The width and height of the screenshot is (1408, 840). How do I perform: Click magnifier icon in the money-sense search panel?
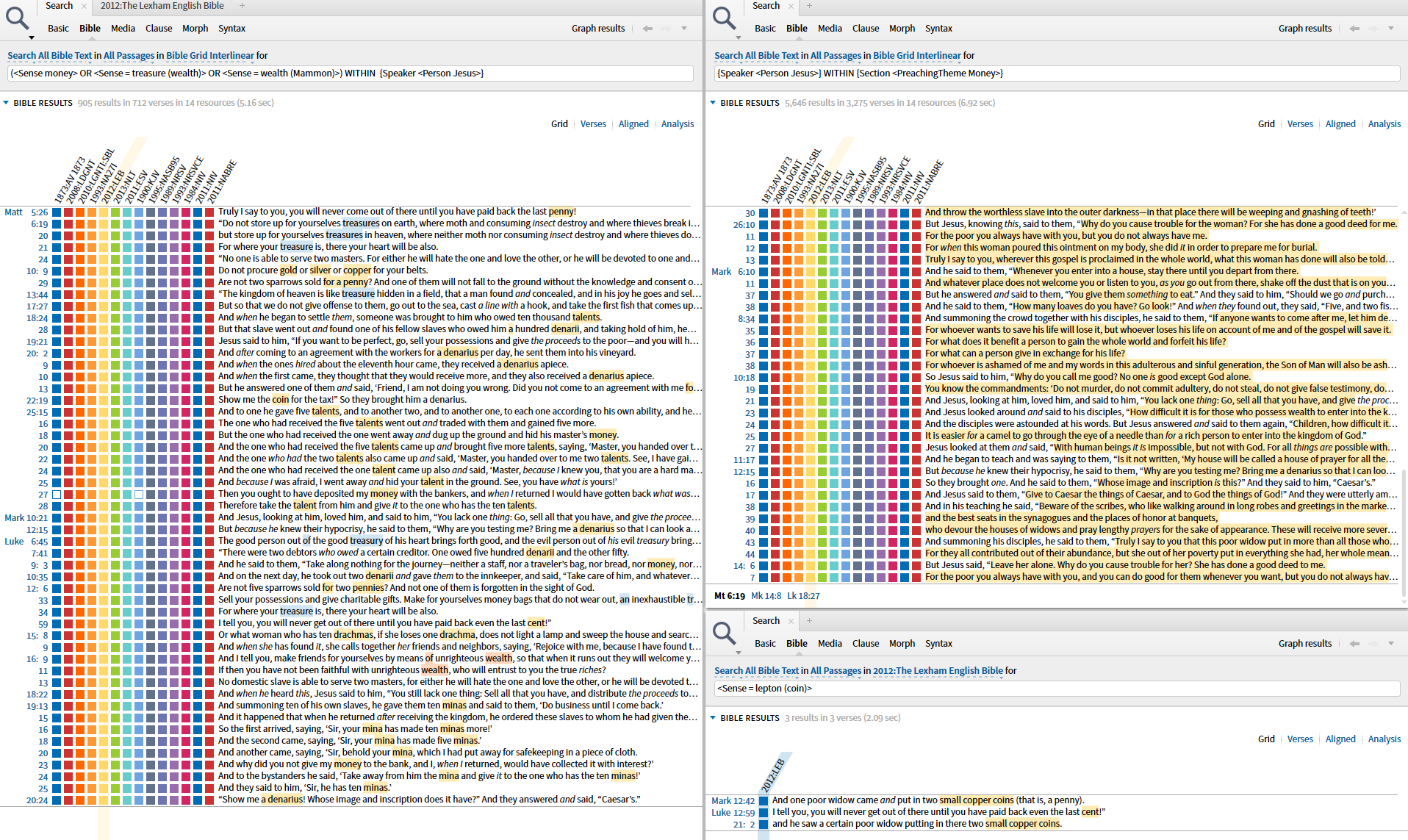click(17, 18)
